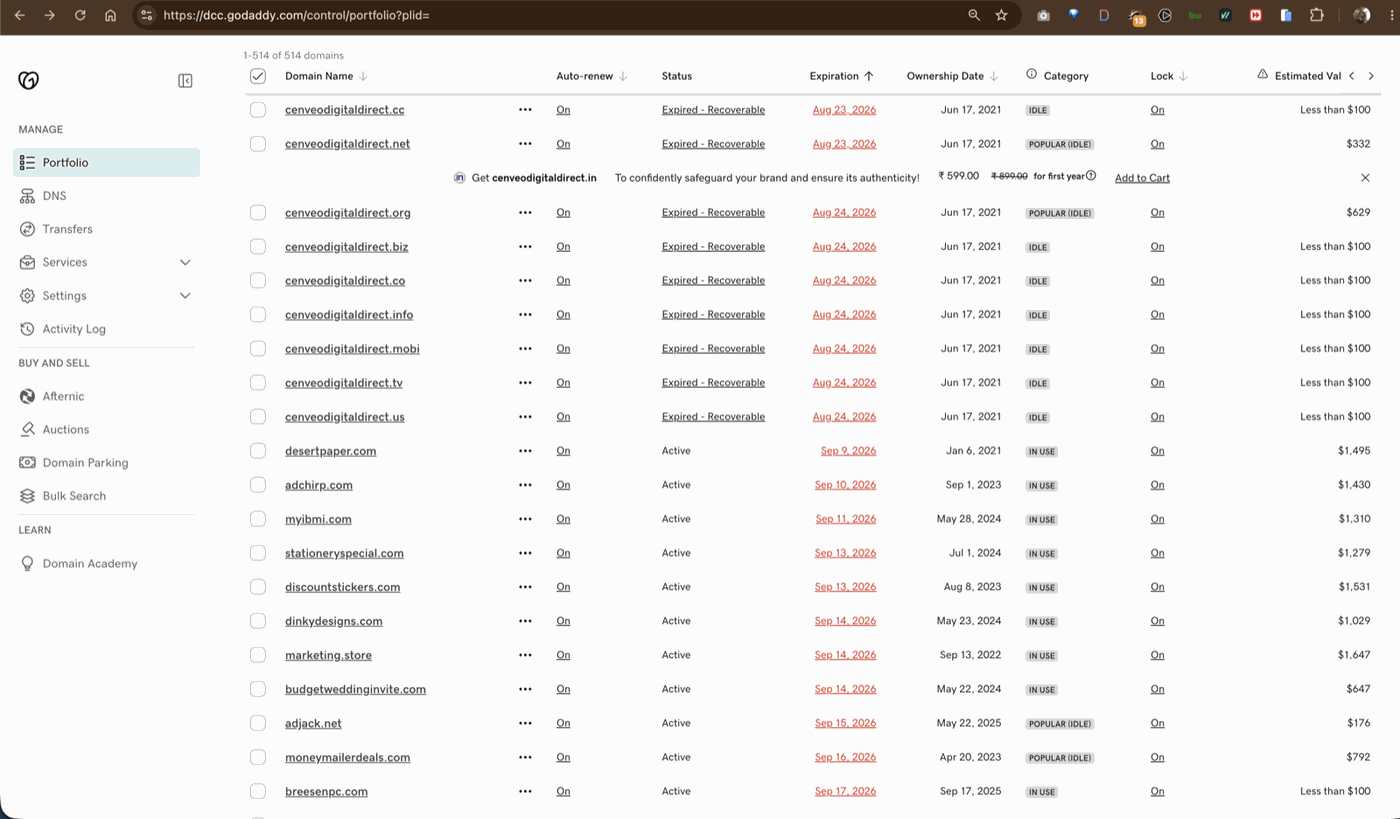Viewport: 1400px width, 819px height.
Task: Expand the Settings menu chevron
Action: pos(185,296)
